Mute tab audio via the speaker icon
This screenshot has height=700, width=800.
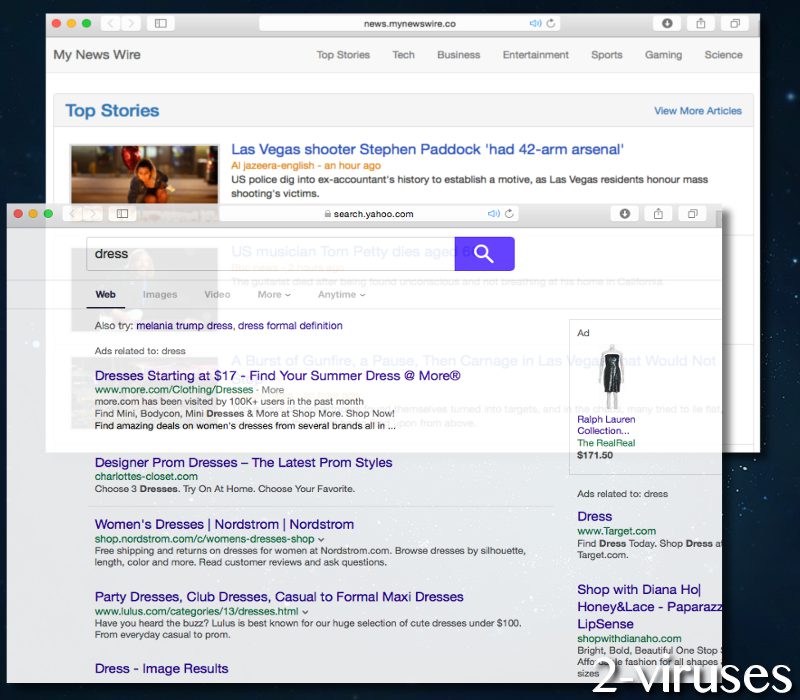click(x=493, y=213)
